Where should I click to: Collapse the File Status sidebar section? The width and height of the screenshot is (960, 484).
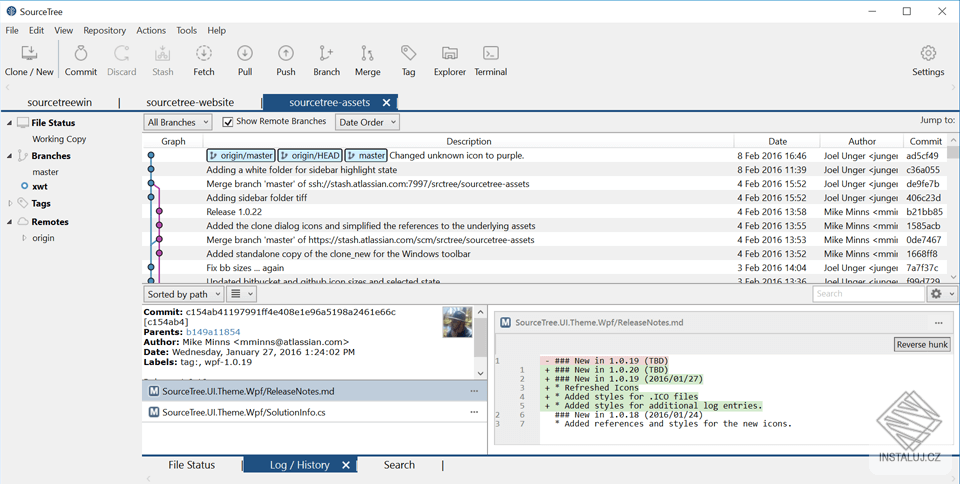click(x=9, y=123)
